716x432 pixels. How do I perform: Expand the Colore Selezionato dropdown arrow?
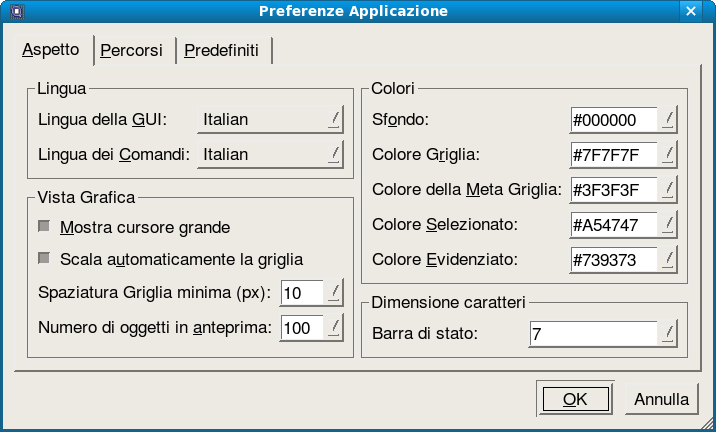coord(668,225)
